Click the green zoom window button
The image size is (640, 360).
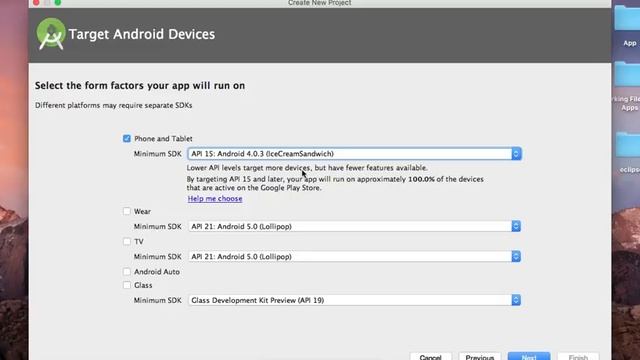coord(58,2)
